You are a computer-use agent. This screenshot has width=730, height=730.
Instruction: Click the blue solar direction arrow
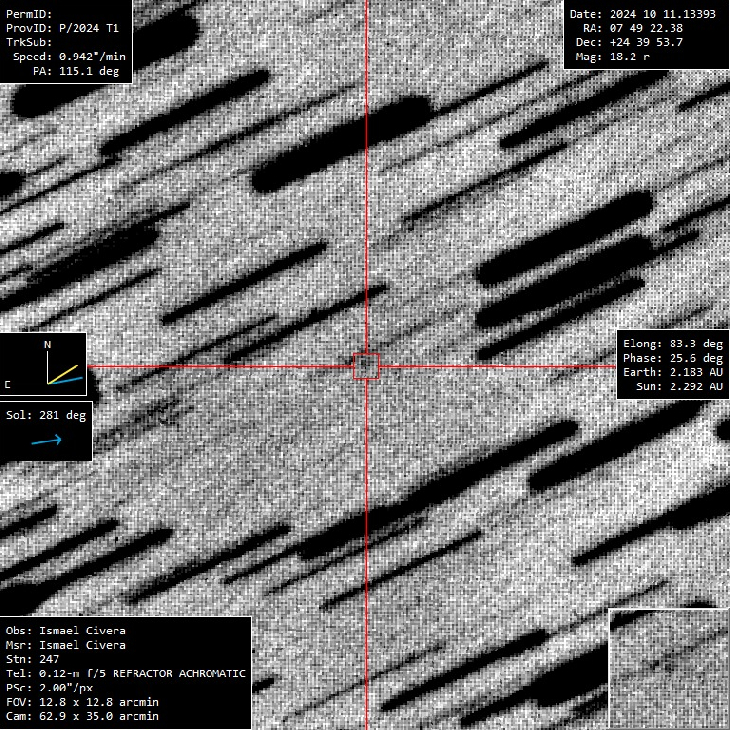(x=47, y=439)
